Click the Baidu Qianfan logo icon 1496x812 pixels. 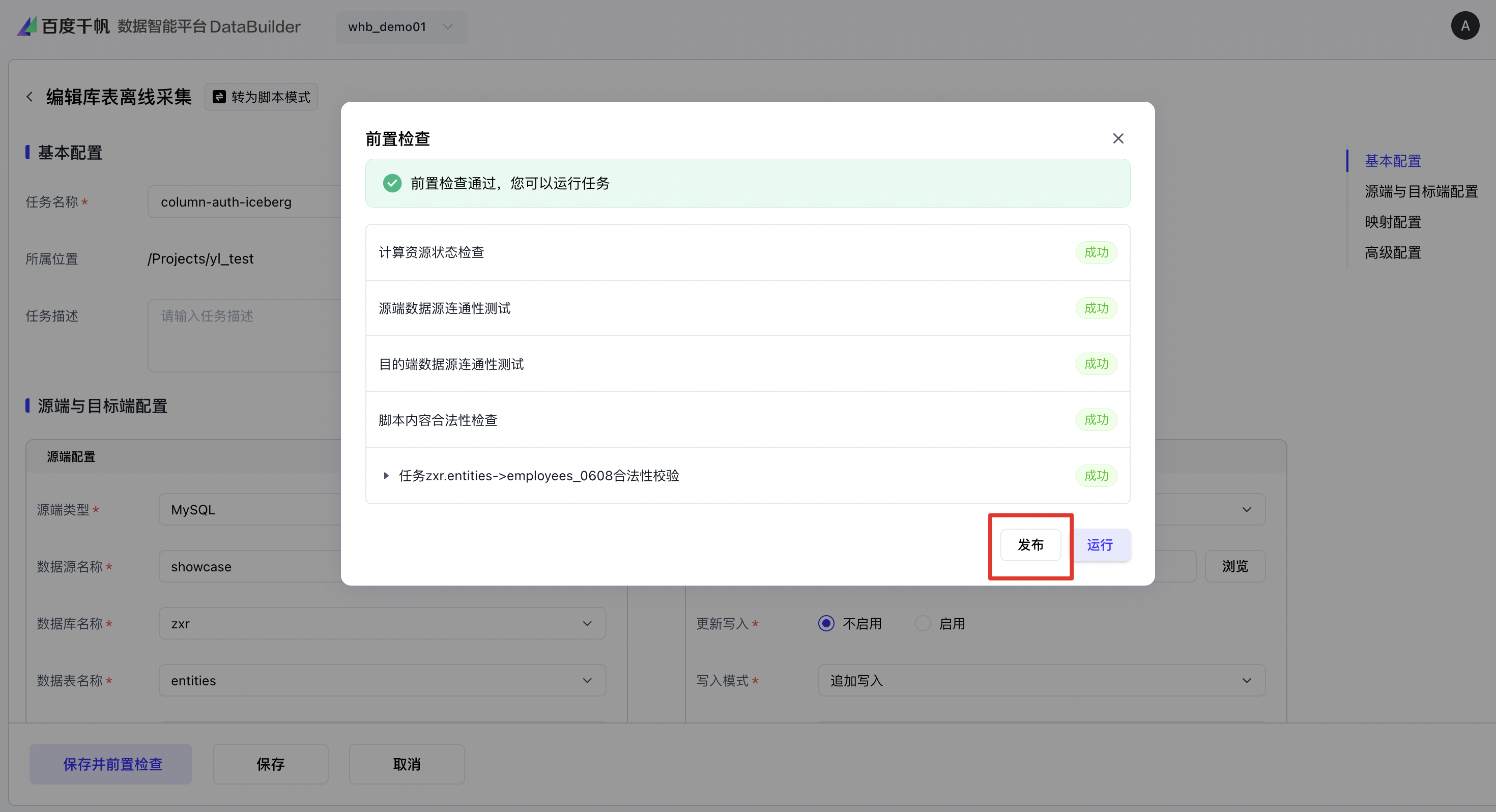tap(26, 26)
